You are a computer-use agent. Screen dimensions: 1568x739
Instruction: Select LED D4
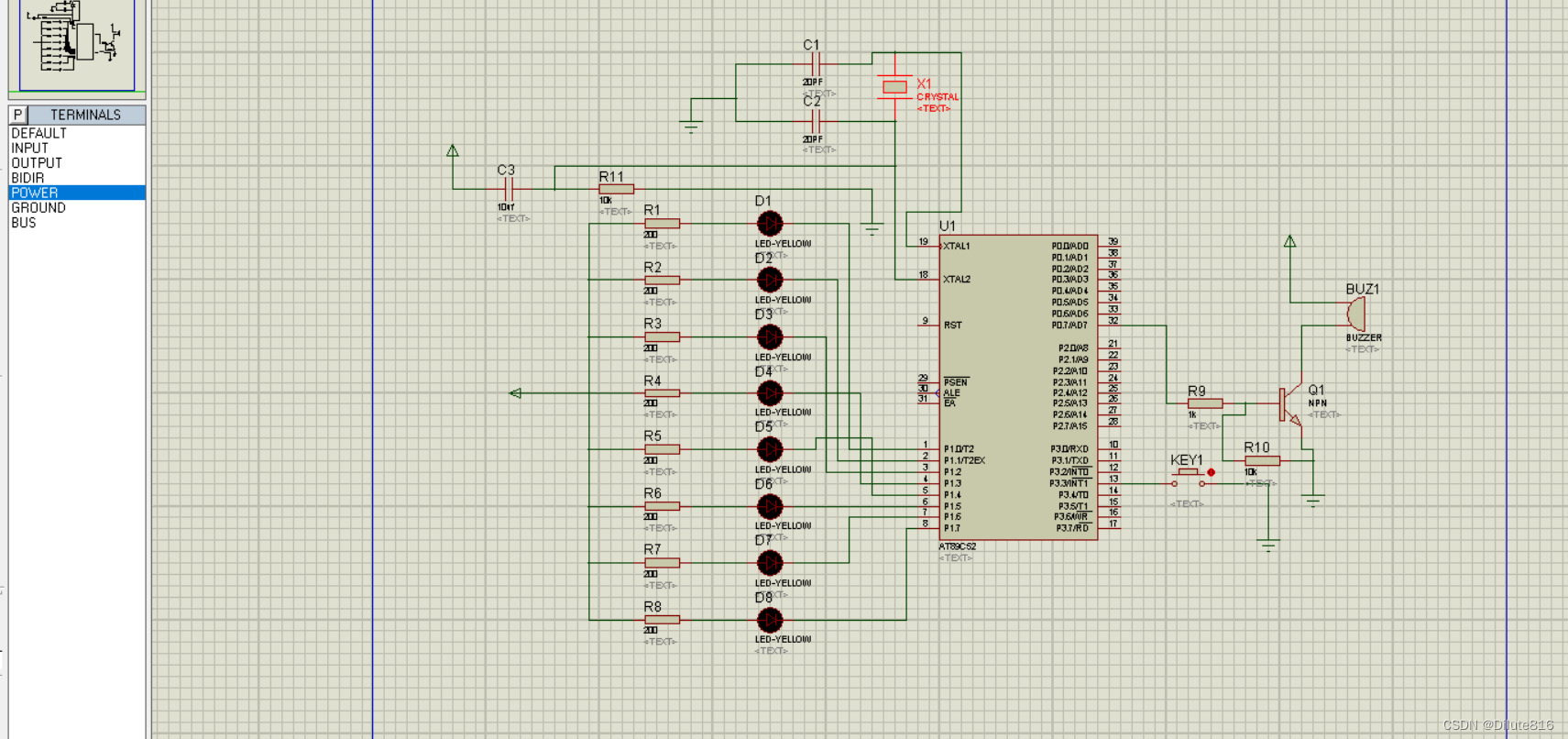click(x=770, y=393)
